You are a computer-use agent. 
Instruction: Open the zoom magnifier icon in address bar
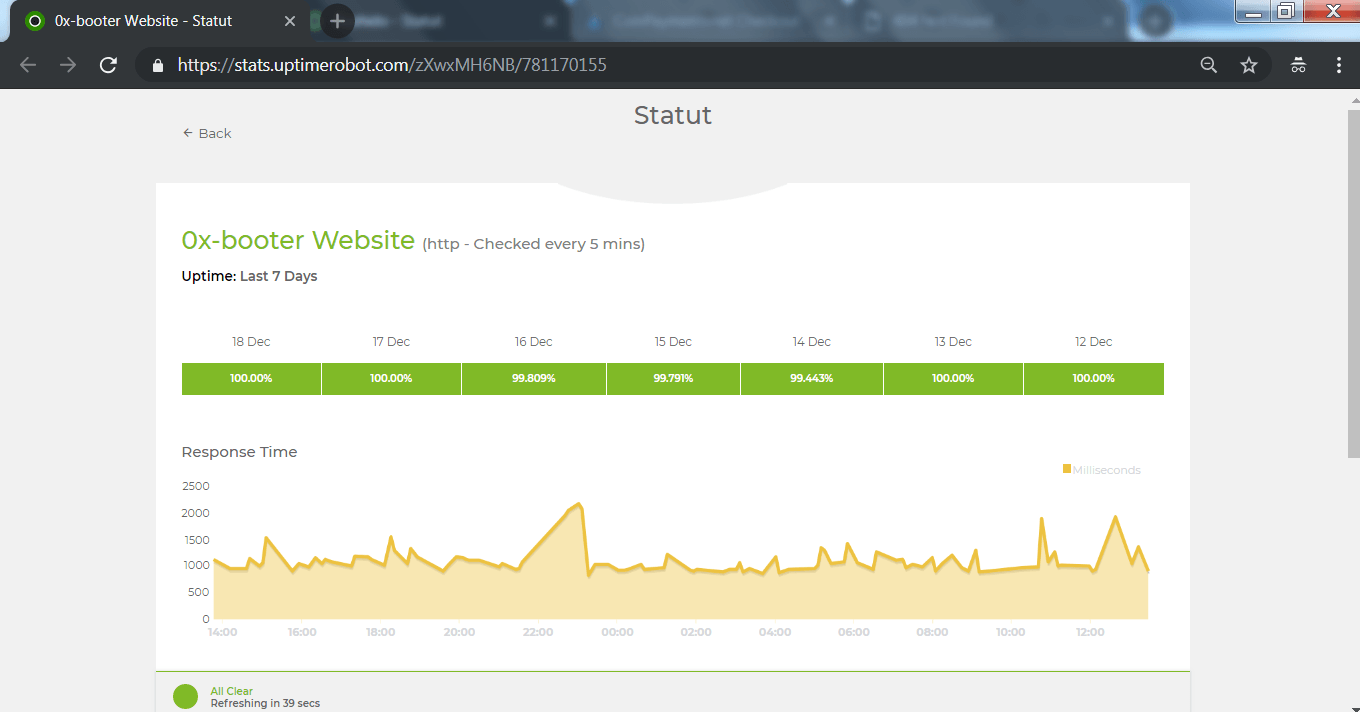coord(1209,65)
